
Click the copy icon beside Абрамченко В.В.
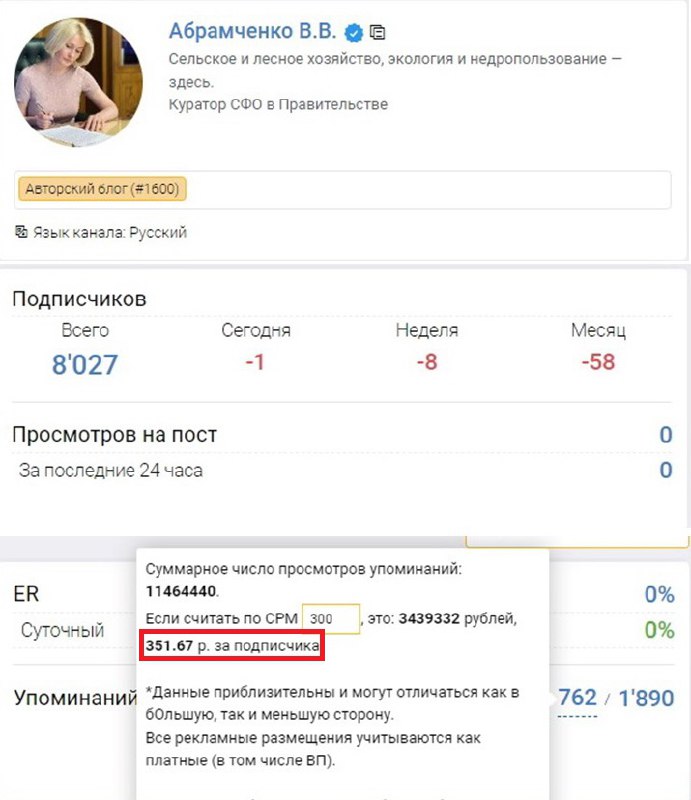click(x=377, y=33)
